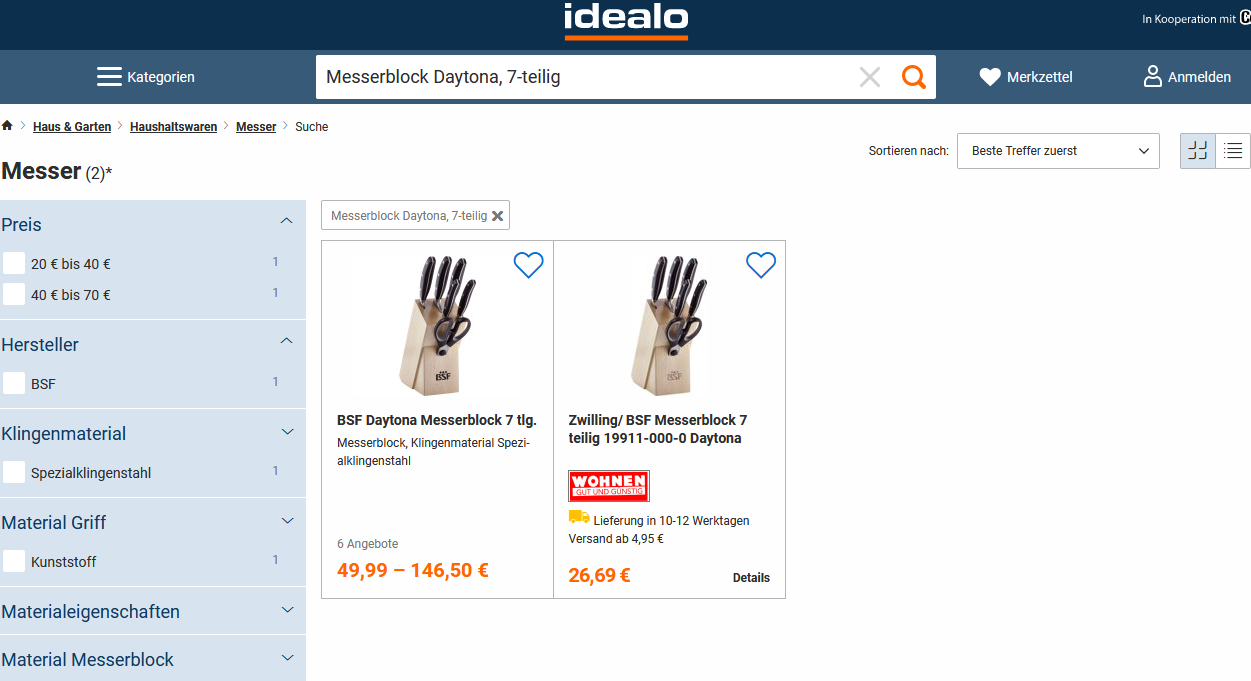Expand the Materialeigenschaften filter section
The width and height of the screenshot is (1251, 681).
pos(287,610)
